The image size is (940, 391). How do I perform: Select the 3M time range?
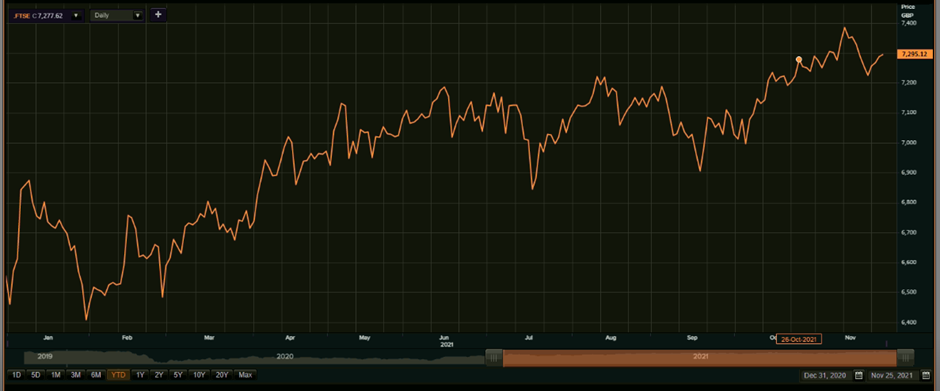point(76,375)
